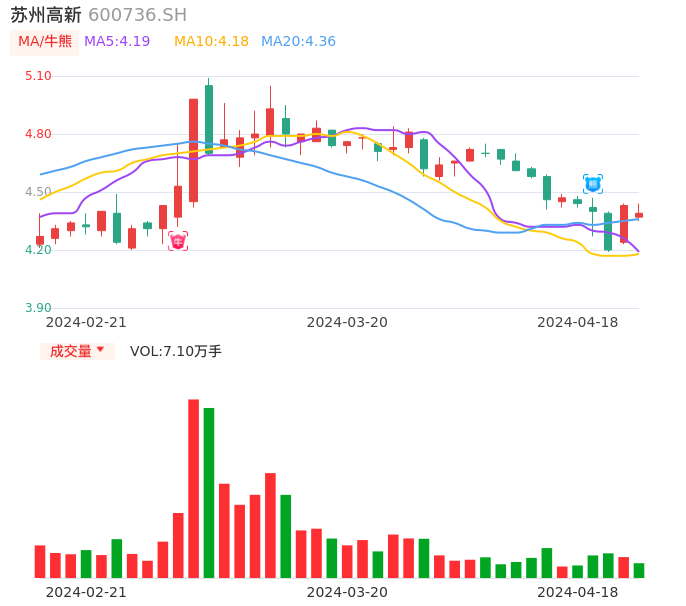Click the MA5:4.19 legend label

tap(117, 42)
